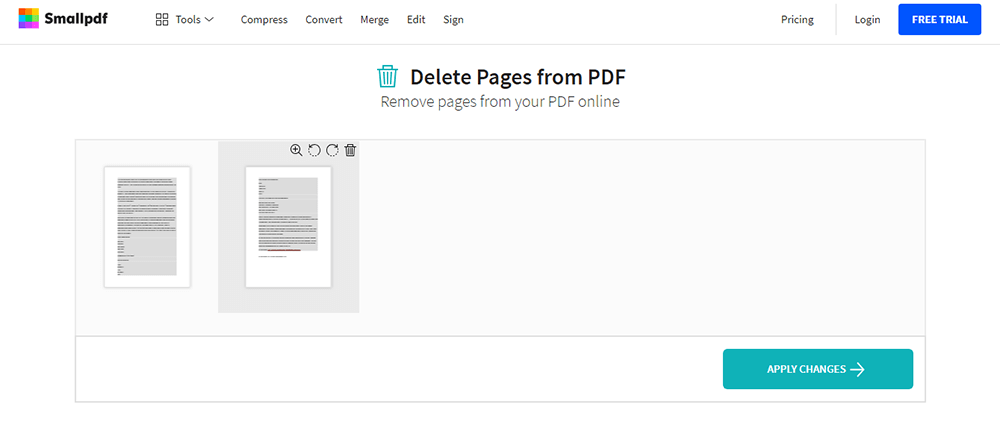The image size is (1000, 440).
Task: Open the Compress menu item
Action: [x=264, y=20]
